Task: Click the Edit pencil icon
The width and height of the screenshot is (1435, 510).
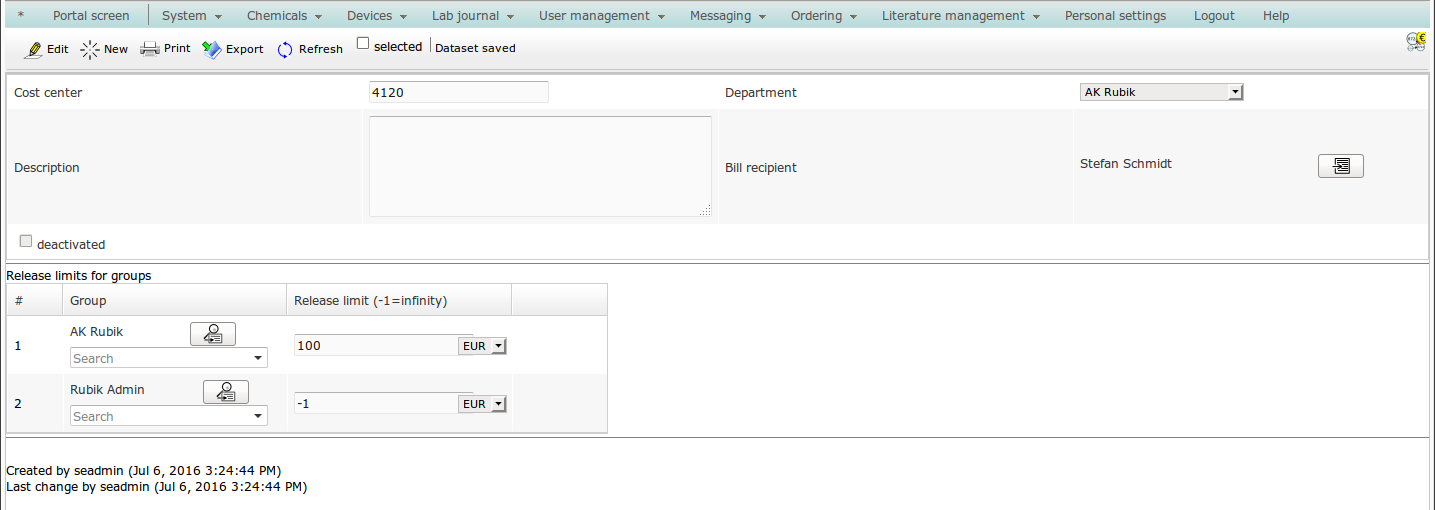Action: click(x=33, y=49)
